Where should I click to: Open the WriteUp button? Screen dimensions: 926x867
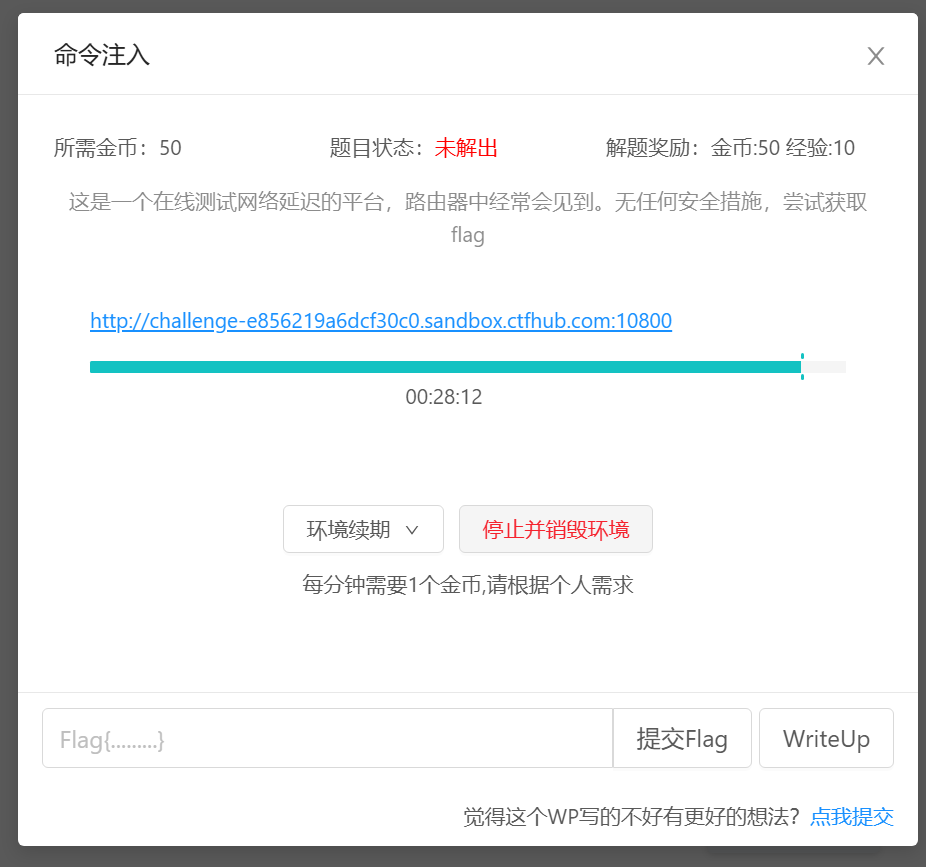pyautogui.click(x=826, y=739)
